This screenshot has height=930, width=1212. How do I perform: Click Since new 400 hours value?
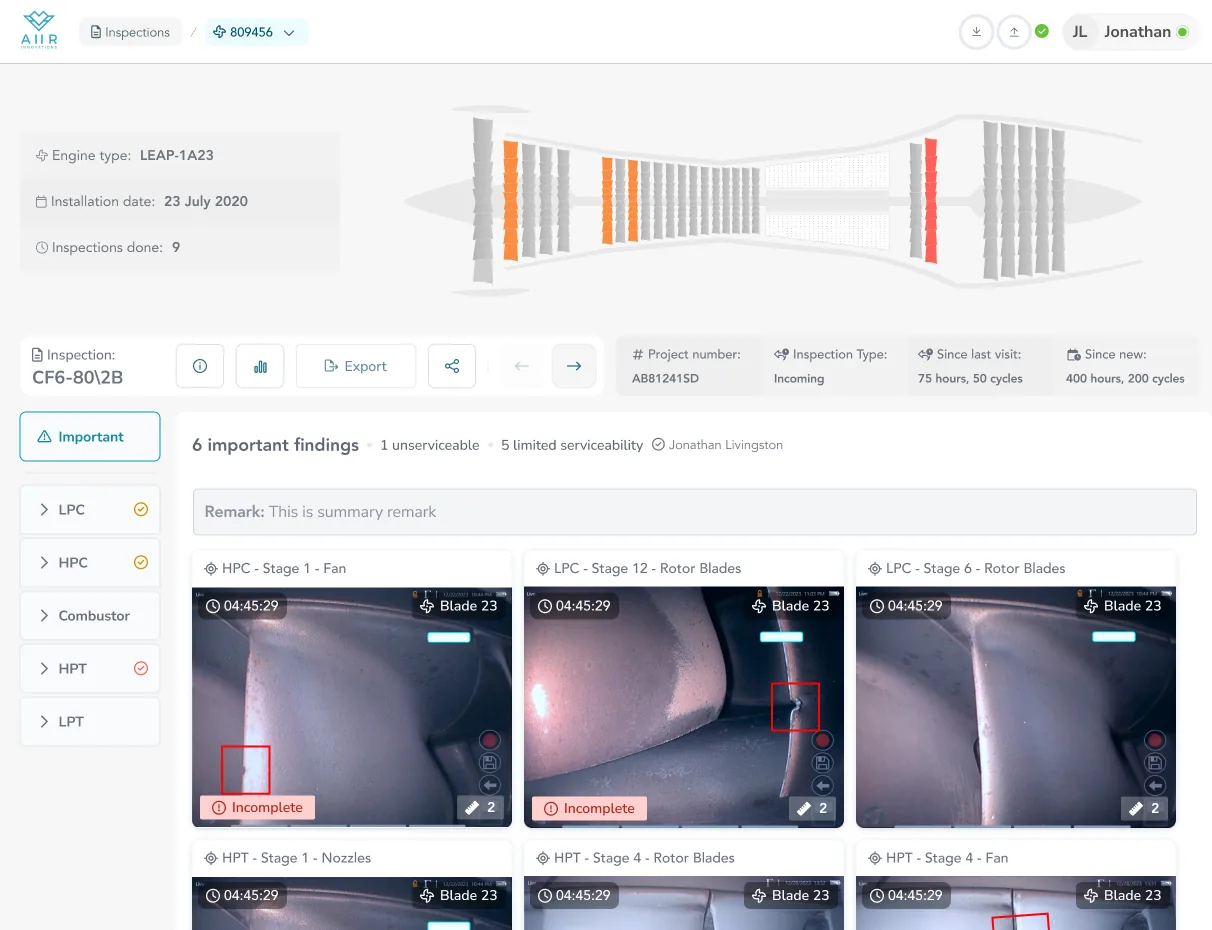(x=1125, y=379)
